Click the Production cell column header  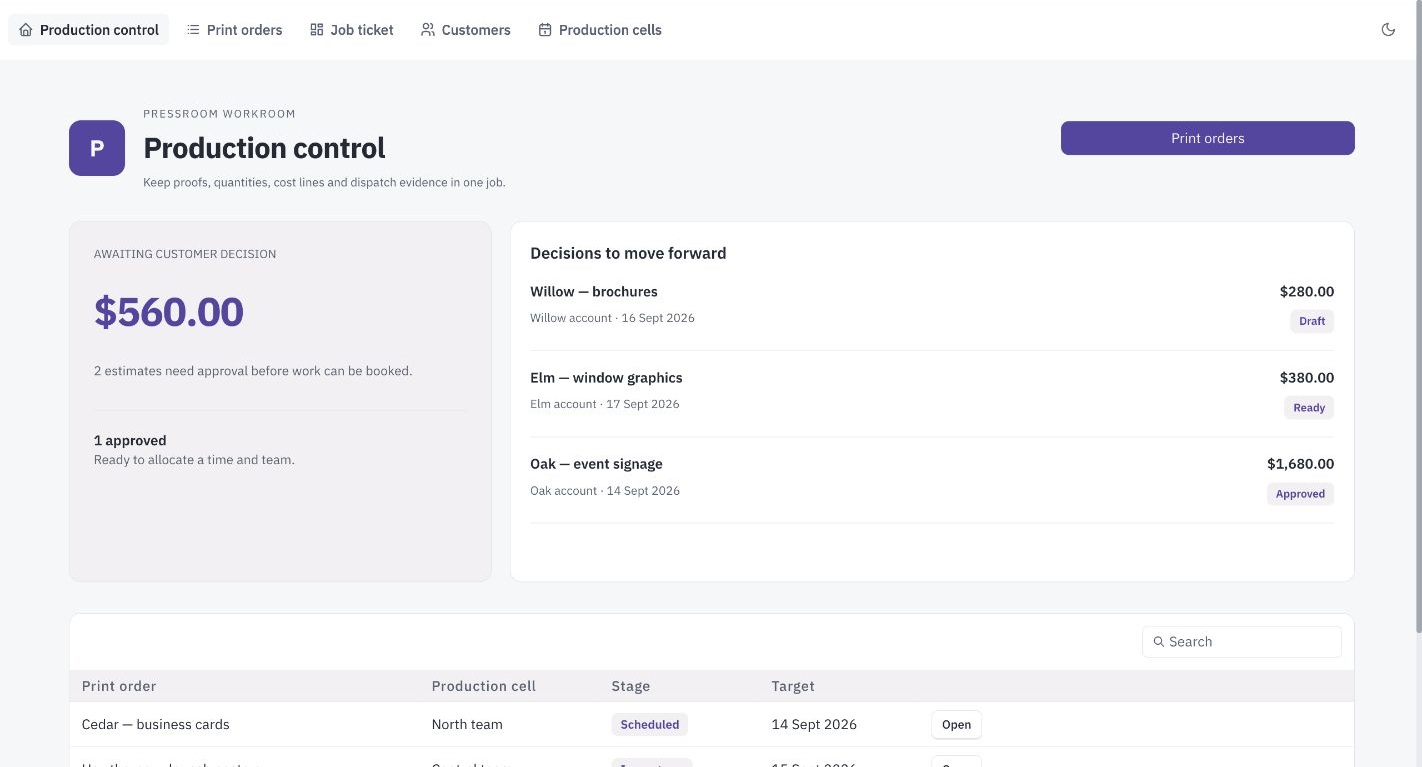click(484, 686)
